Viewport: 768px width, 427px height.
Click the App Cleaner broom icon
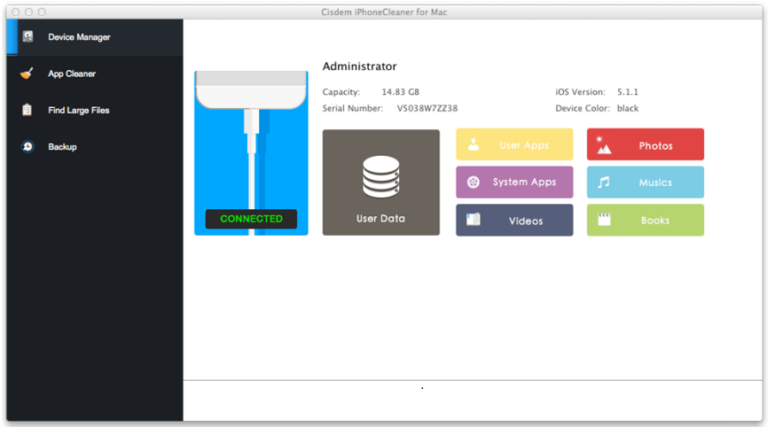click(28, 73)
